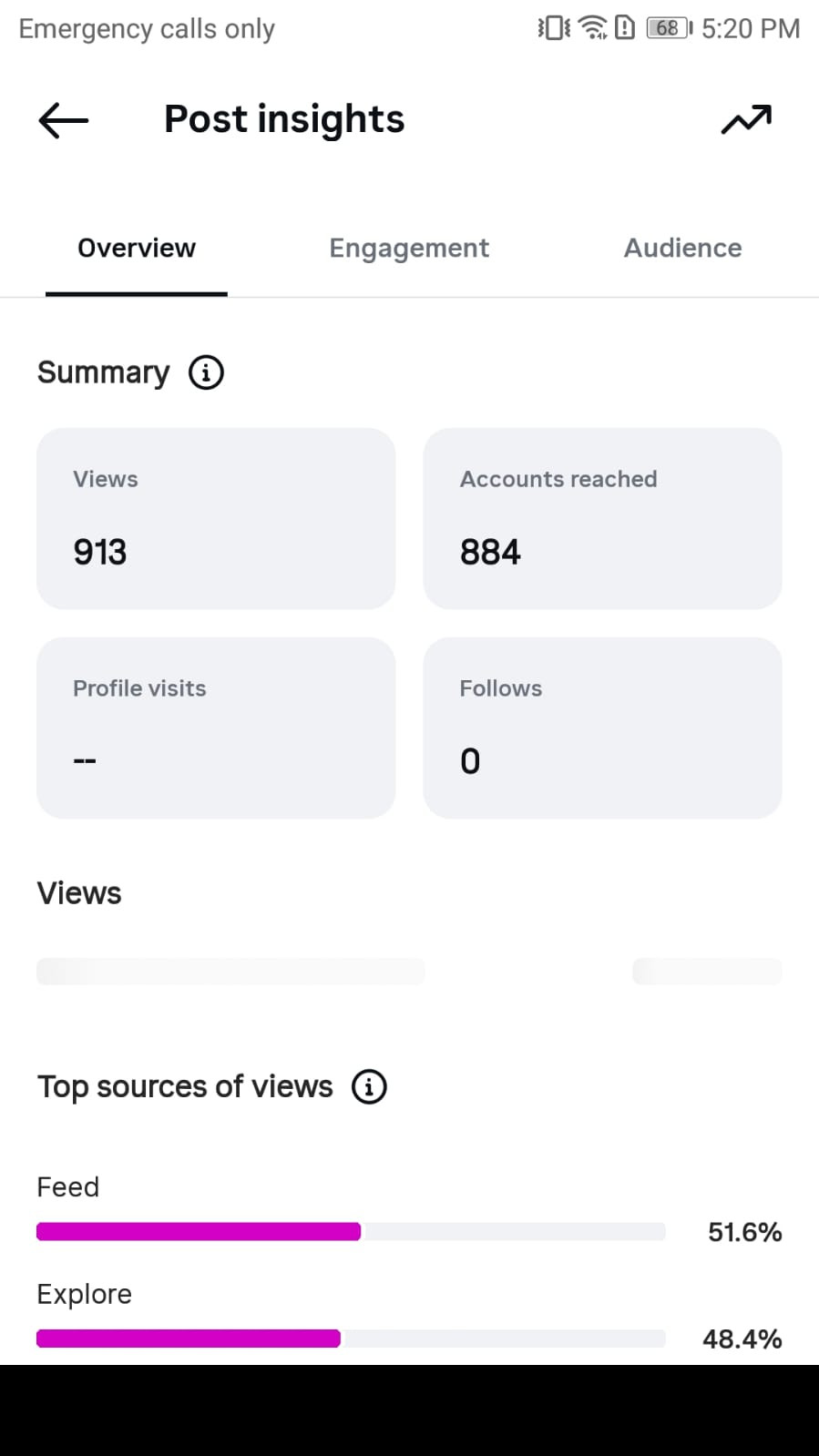Tap the battery status icon

(x=669, y=28)
